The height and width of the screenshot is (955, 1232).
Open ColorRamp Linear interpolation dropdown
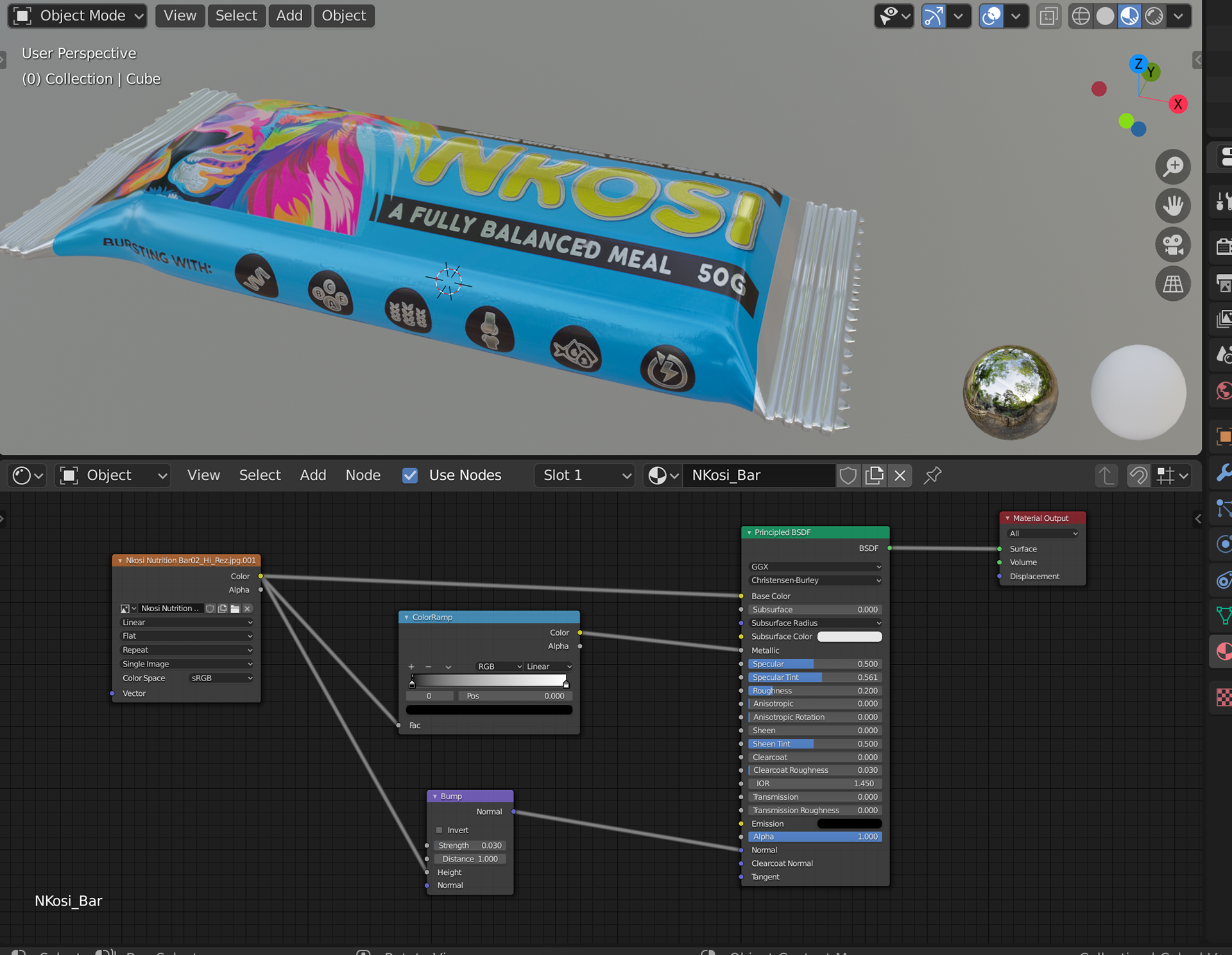click(549, 666)
